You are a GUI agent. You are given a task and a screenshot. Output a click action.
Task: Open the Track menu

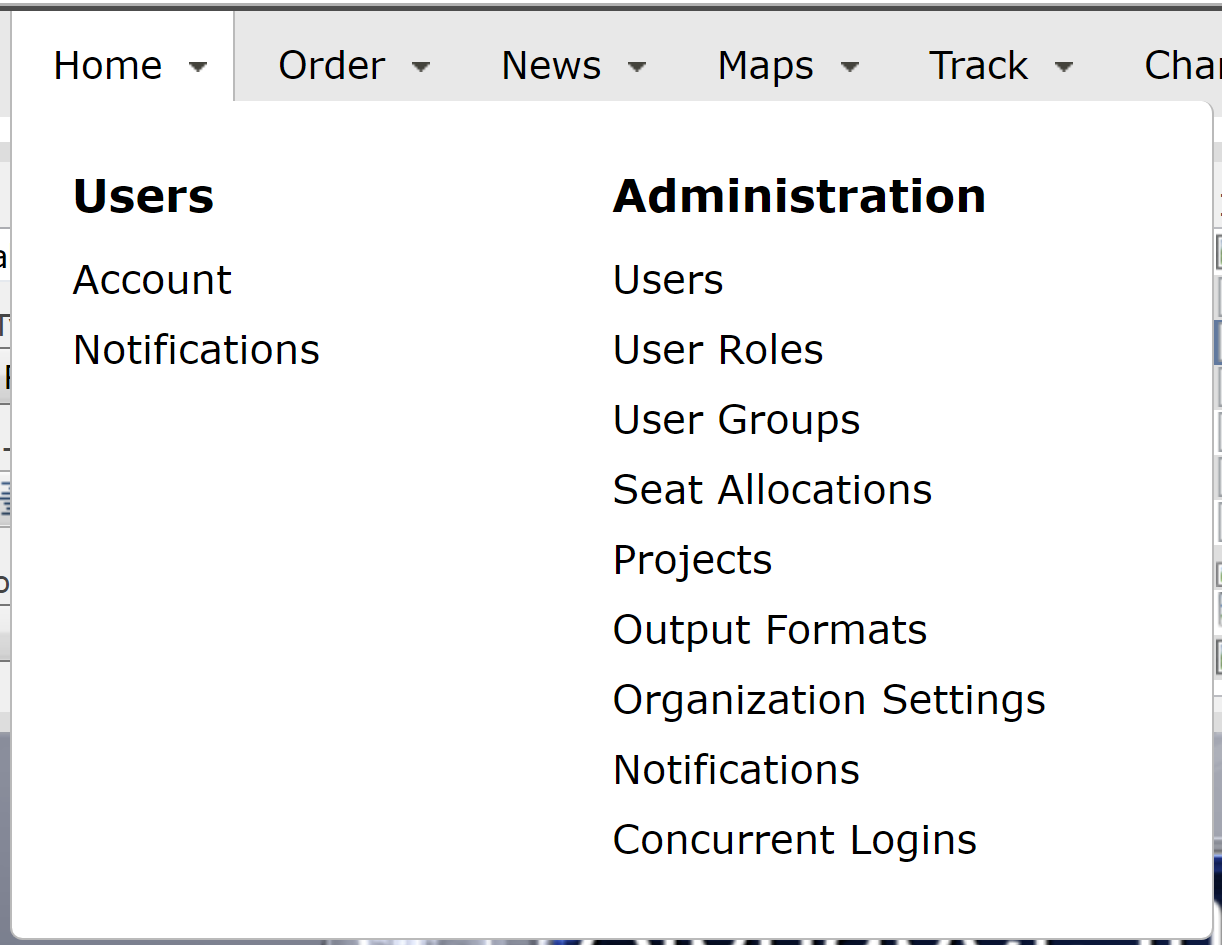point(978,66)
